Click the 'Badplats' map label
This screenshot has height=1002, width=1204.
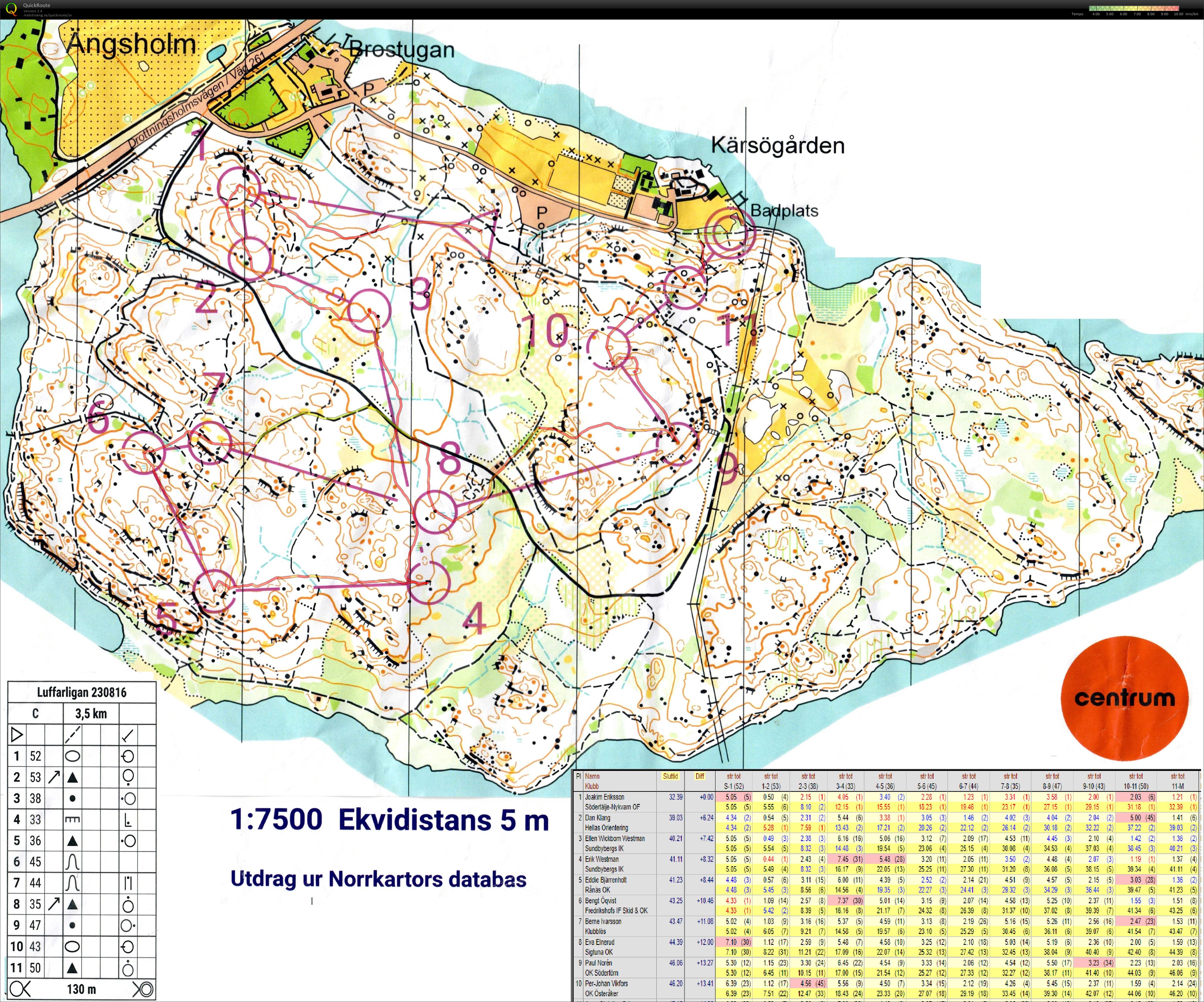pyautogui.click(x=784, y=211)
